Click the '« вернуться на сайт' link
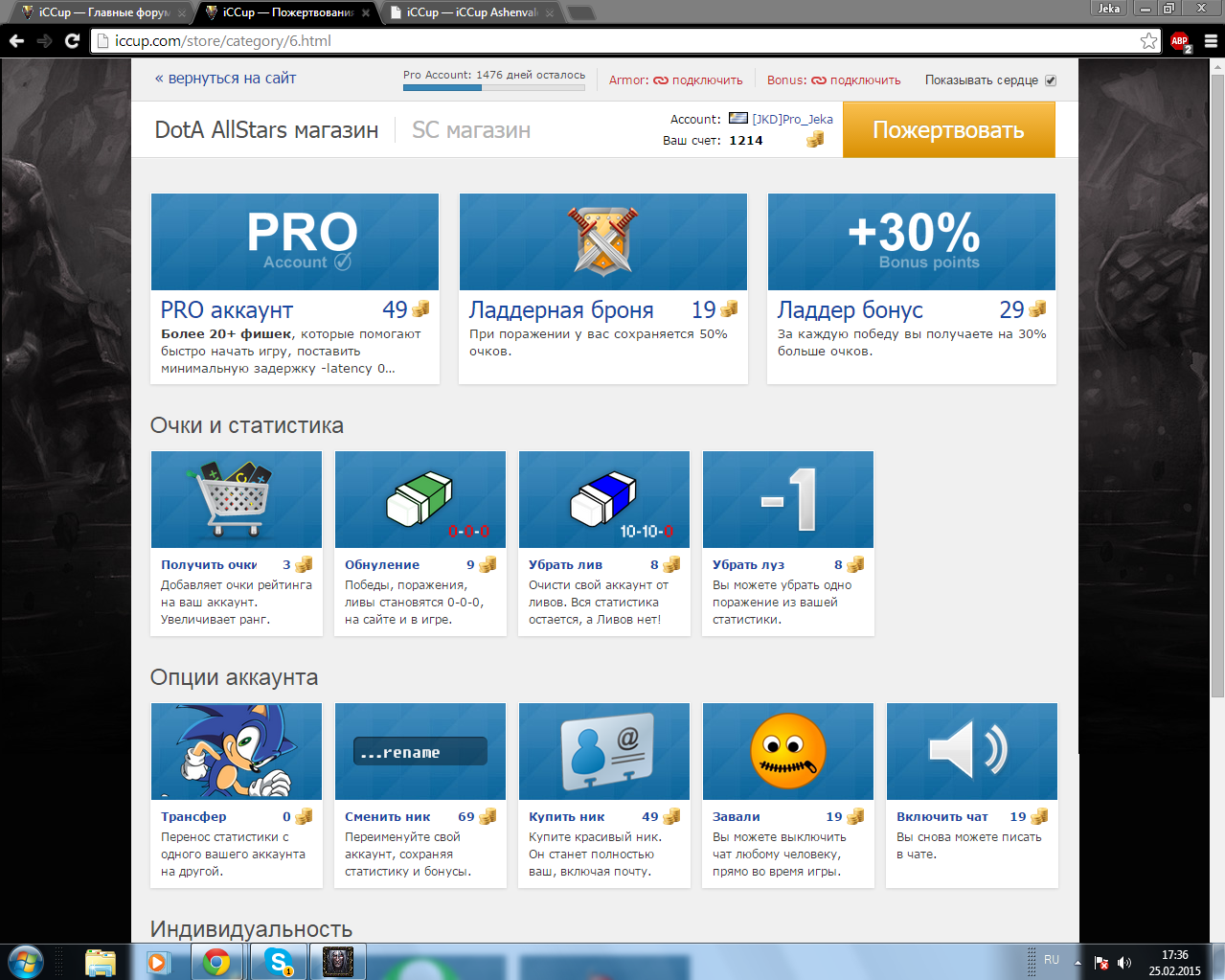1225x980 pixels. tap(225, 79)
